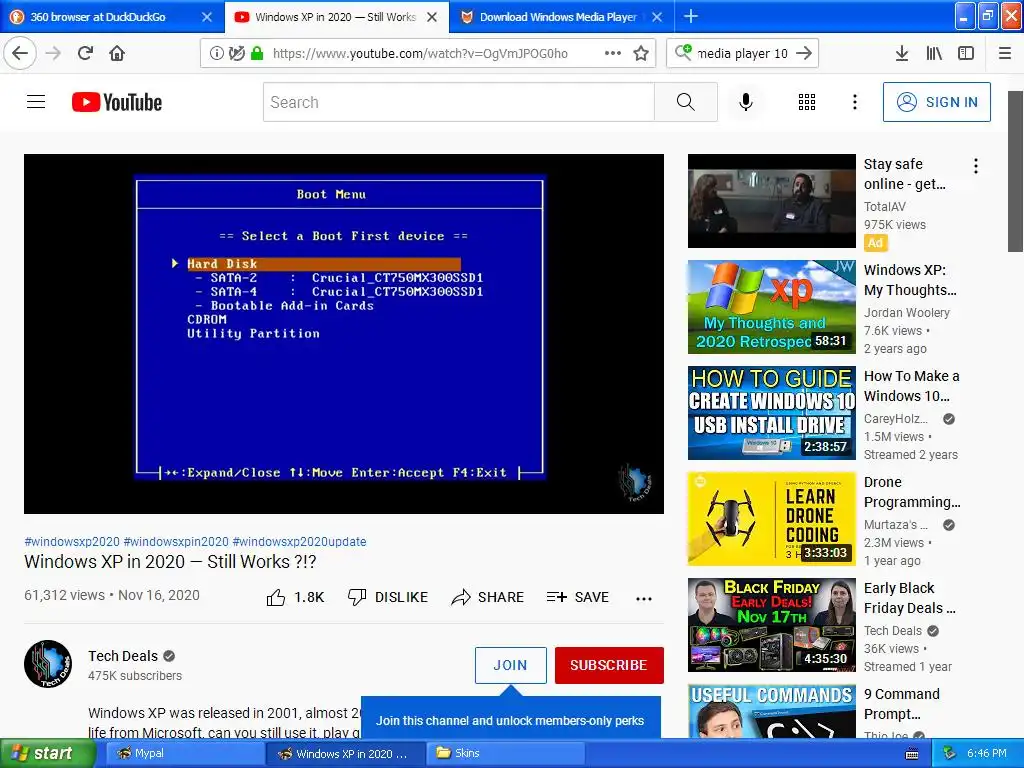Click the SHARE button
1024x768 pixels.
(488, 597)
